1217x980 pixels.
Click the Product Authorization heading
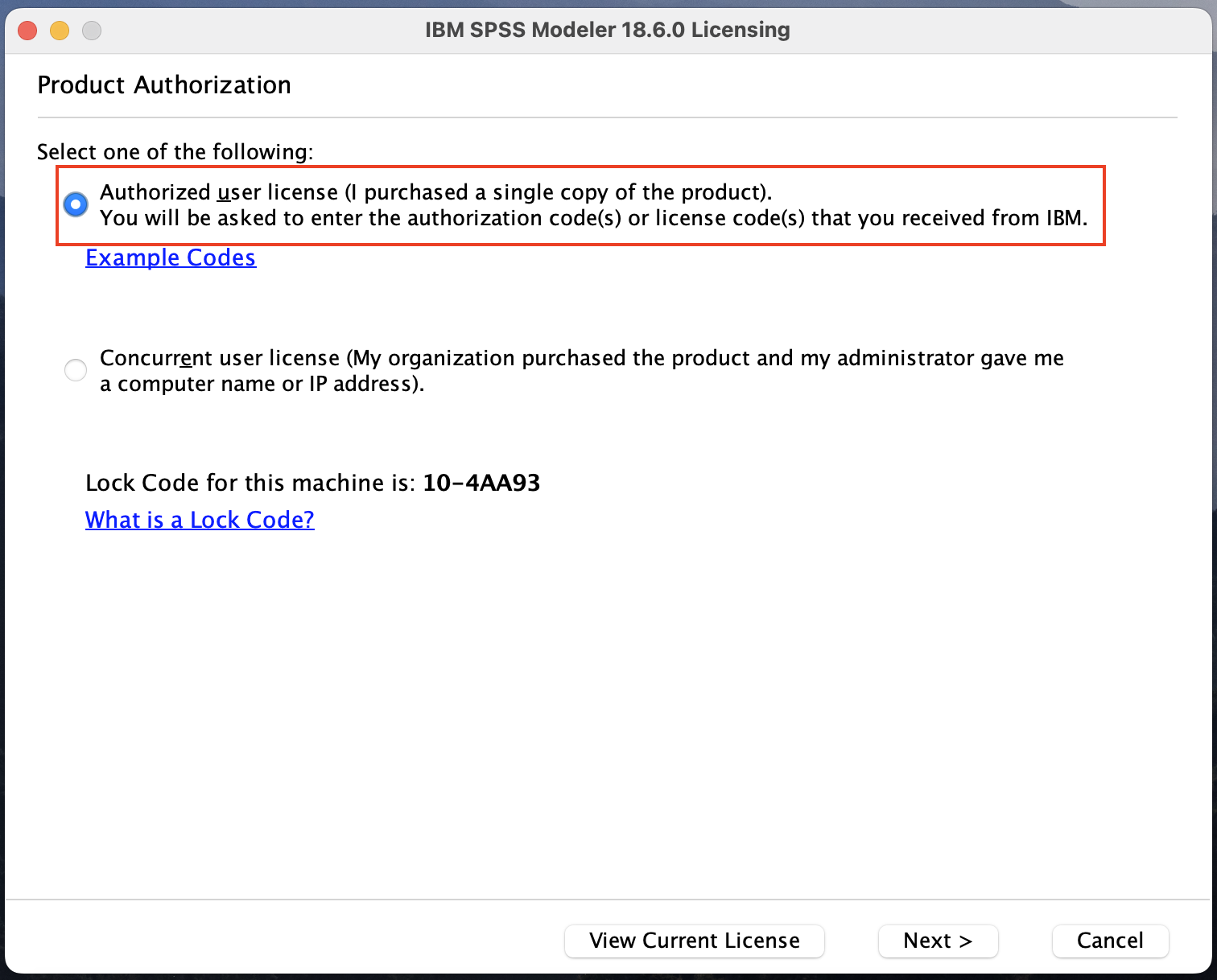tap(164, 84)
